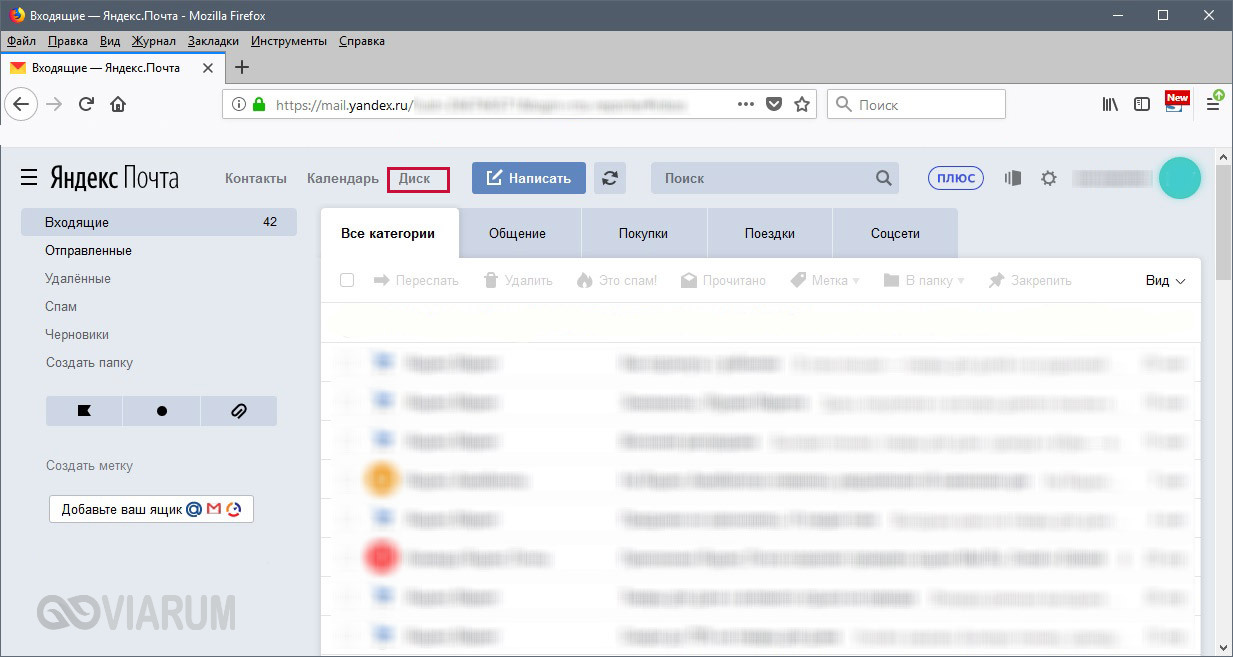Image resolution: width=1233 pixels, height=657 pixels.
Task: Filter unread messages dot icon
Action: (x=161, y=411)
